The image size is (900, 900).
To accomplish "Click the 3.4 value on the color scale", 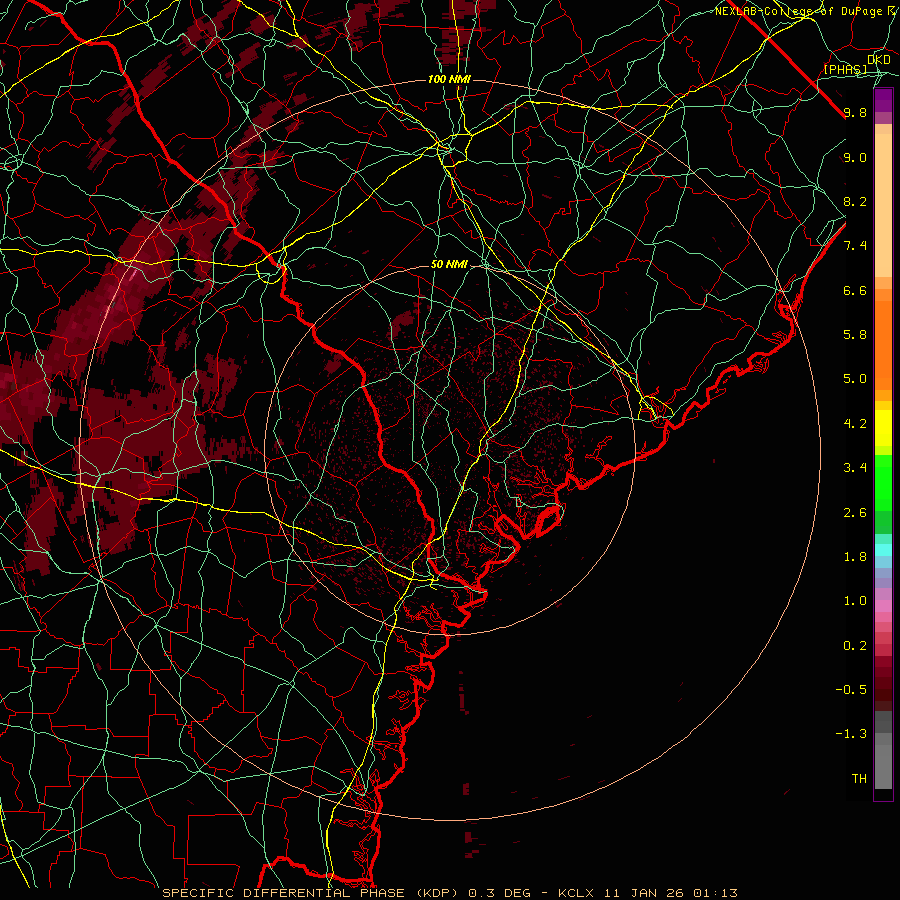I will pyautogui.click(x=855, y=468).
